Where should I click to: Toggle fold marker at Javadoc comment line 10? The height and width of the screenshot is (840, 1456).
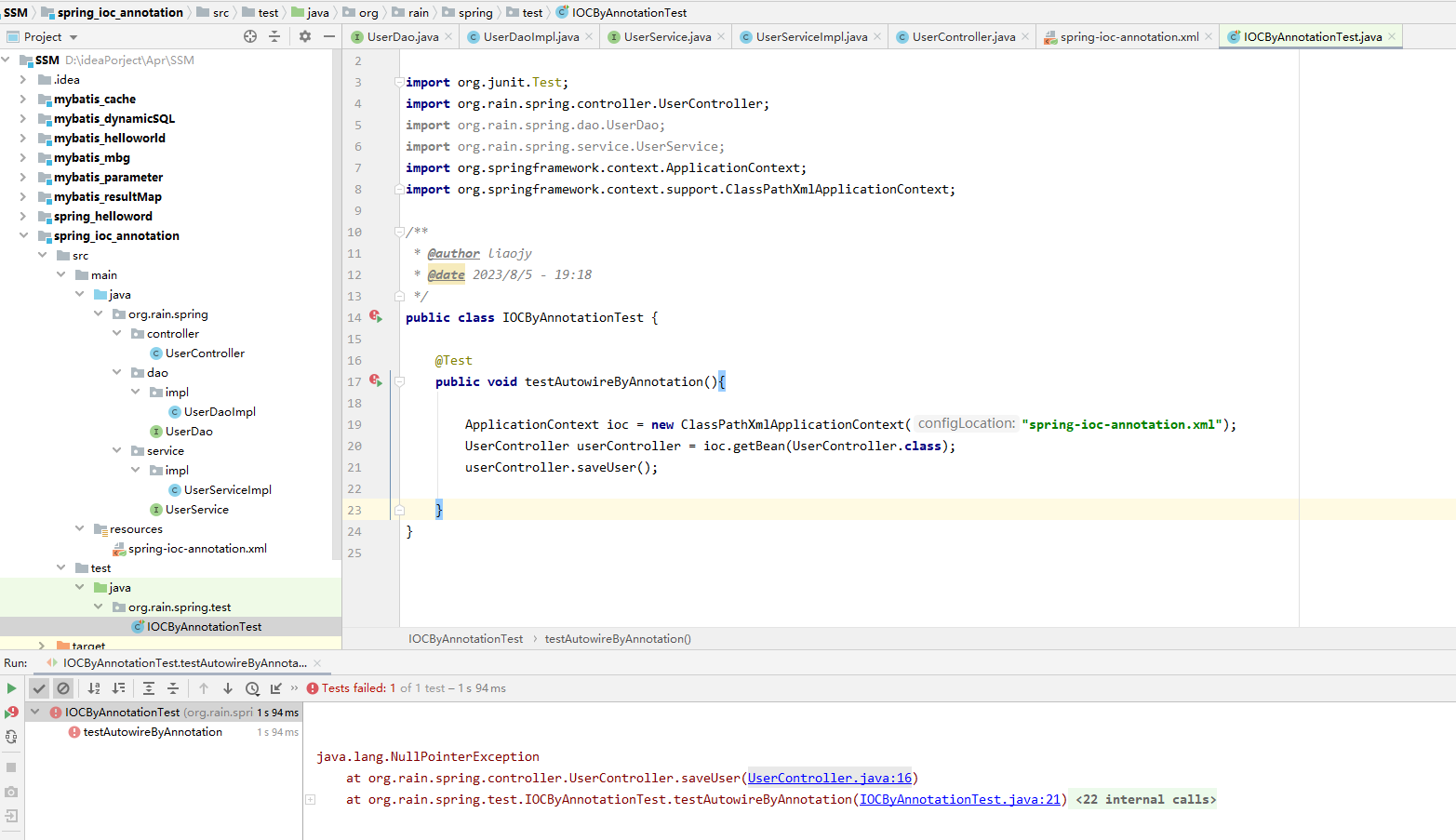(399, 232)
